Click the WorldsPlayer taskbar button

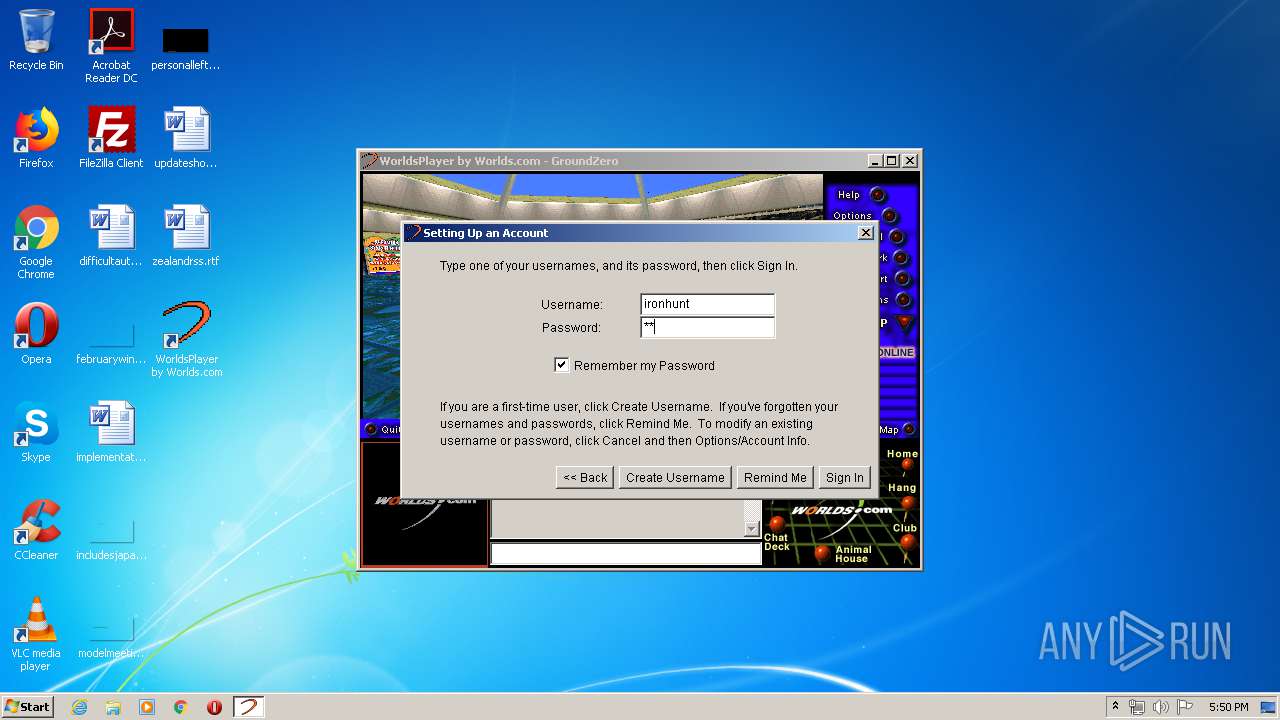coord(249,707)
